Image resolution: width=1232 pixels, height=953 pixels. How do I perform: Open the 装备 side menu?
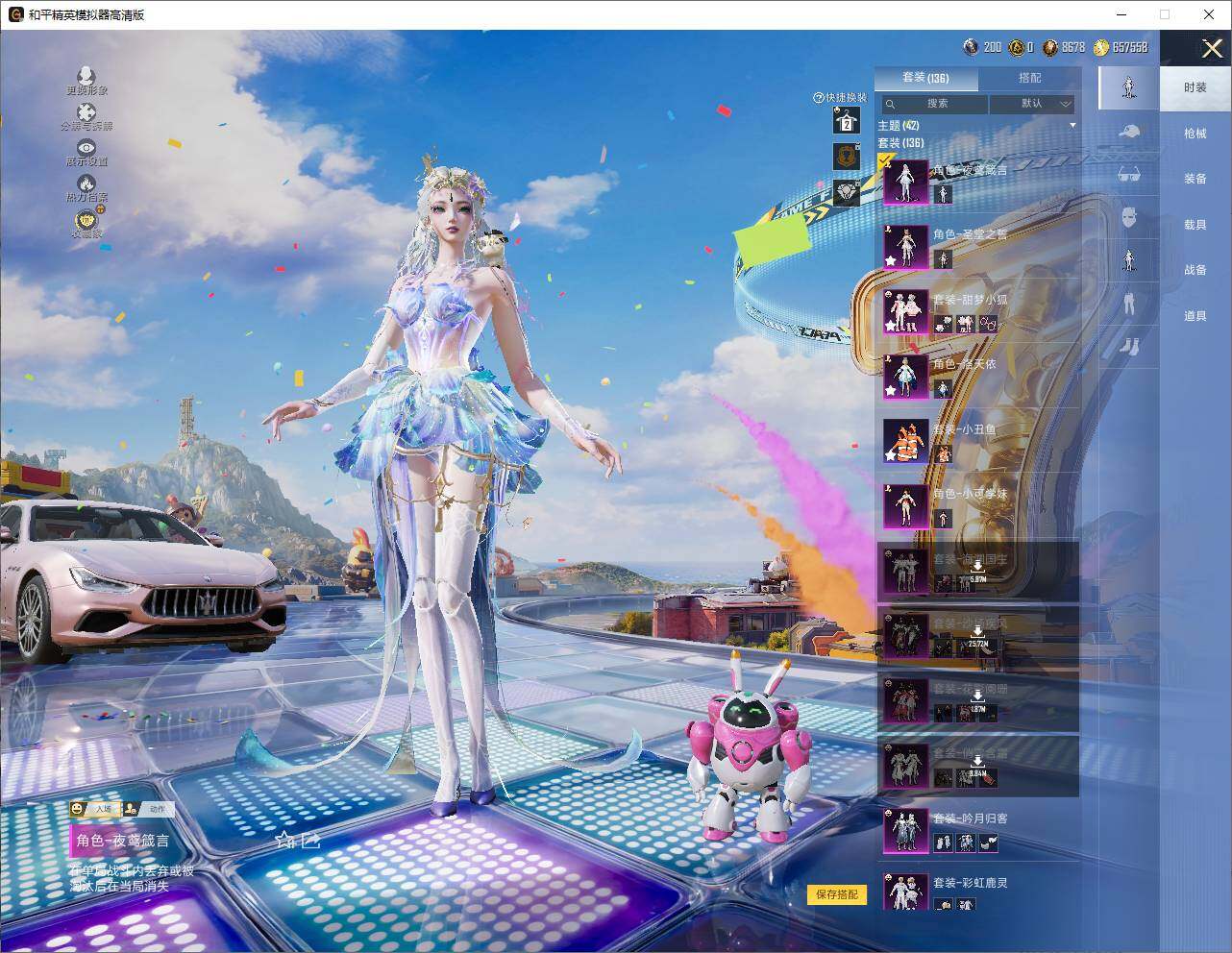coord(1195,179)
